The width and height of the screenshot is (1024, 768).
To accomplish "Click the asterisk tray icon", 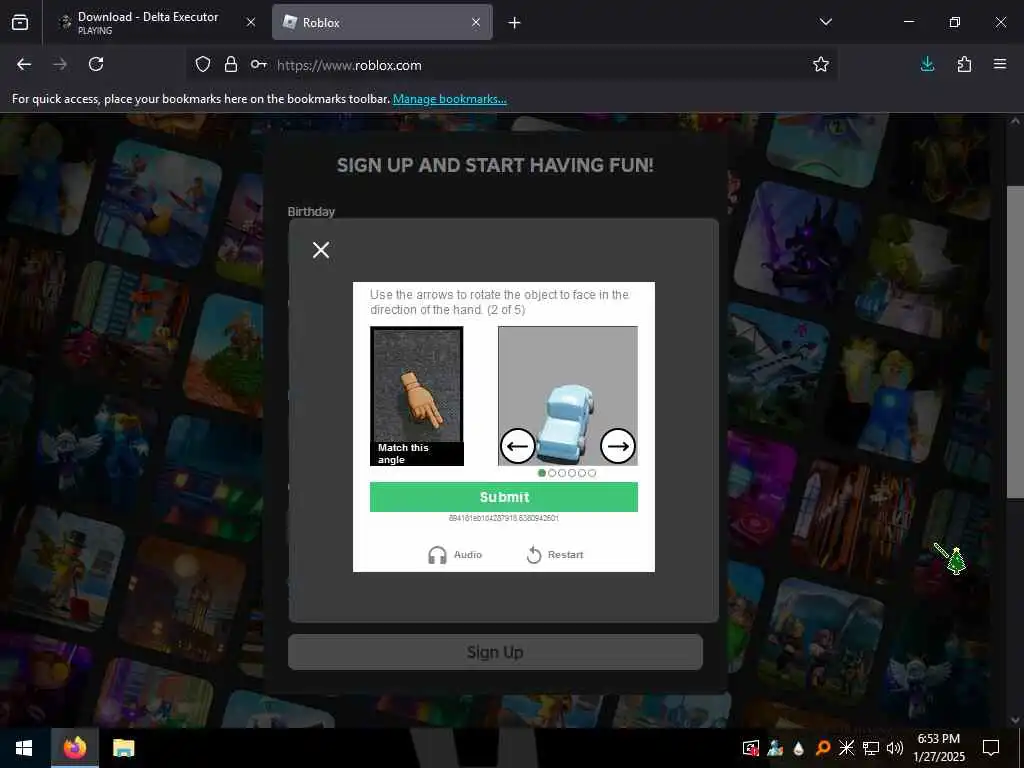I will tap(846, 748).
